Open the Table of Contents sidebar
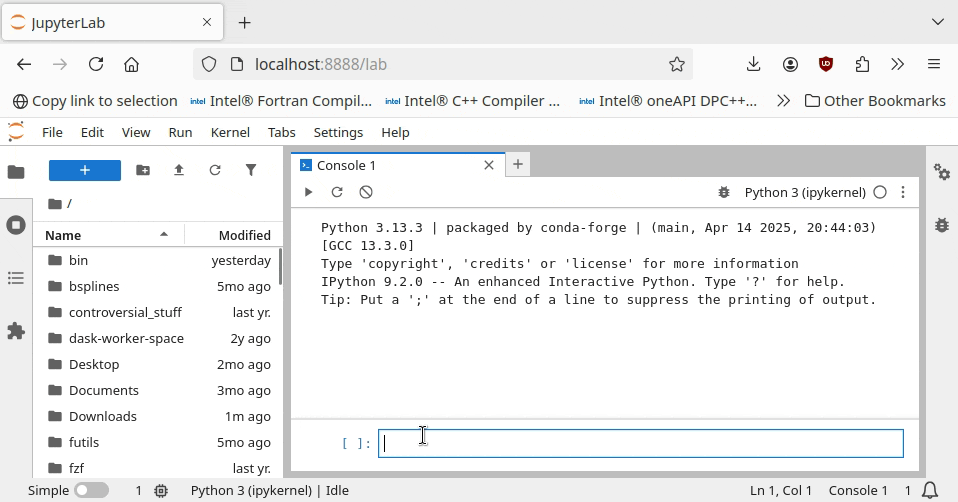958x502 pixels. (16, 278)
